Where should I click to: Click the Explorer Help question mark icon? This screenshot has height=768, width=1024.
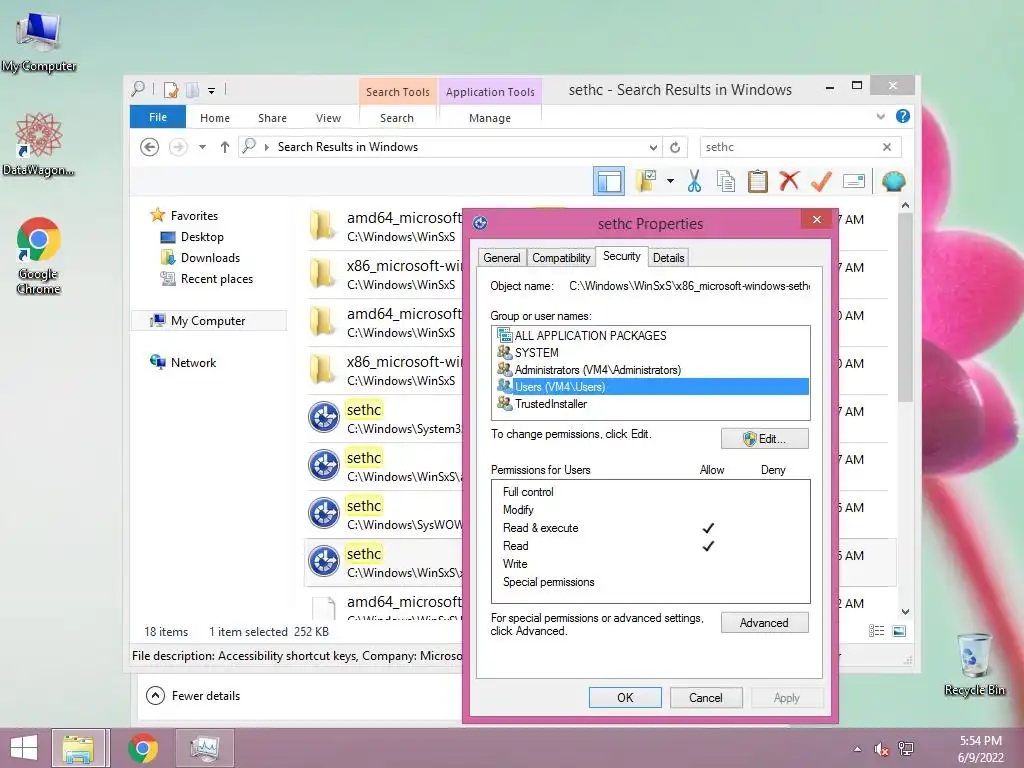click(x=903, y=116)
